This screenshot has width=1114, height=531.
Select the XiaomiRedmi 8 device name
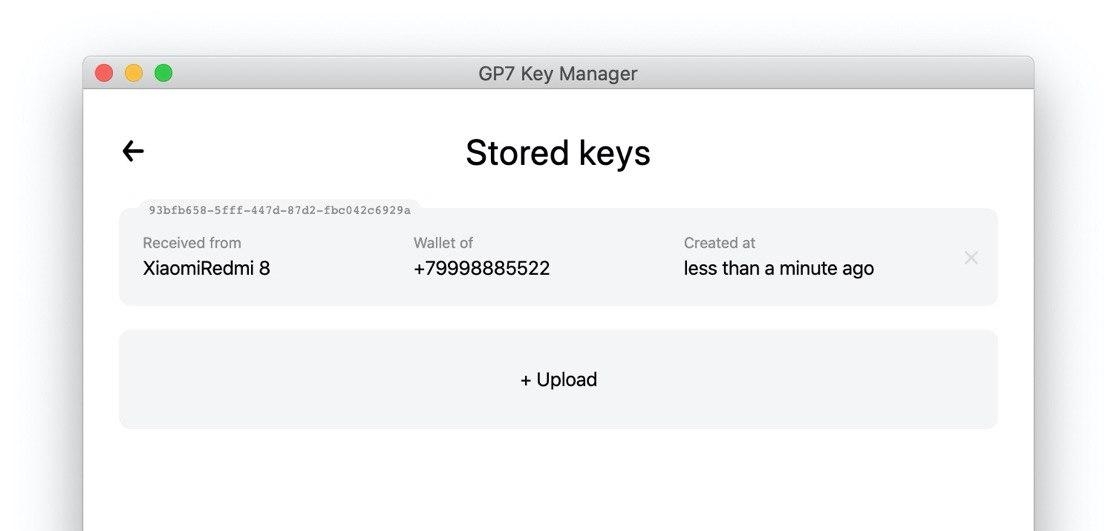pyautogui.click(x=206, y=268)
